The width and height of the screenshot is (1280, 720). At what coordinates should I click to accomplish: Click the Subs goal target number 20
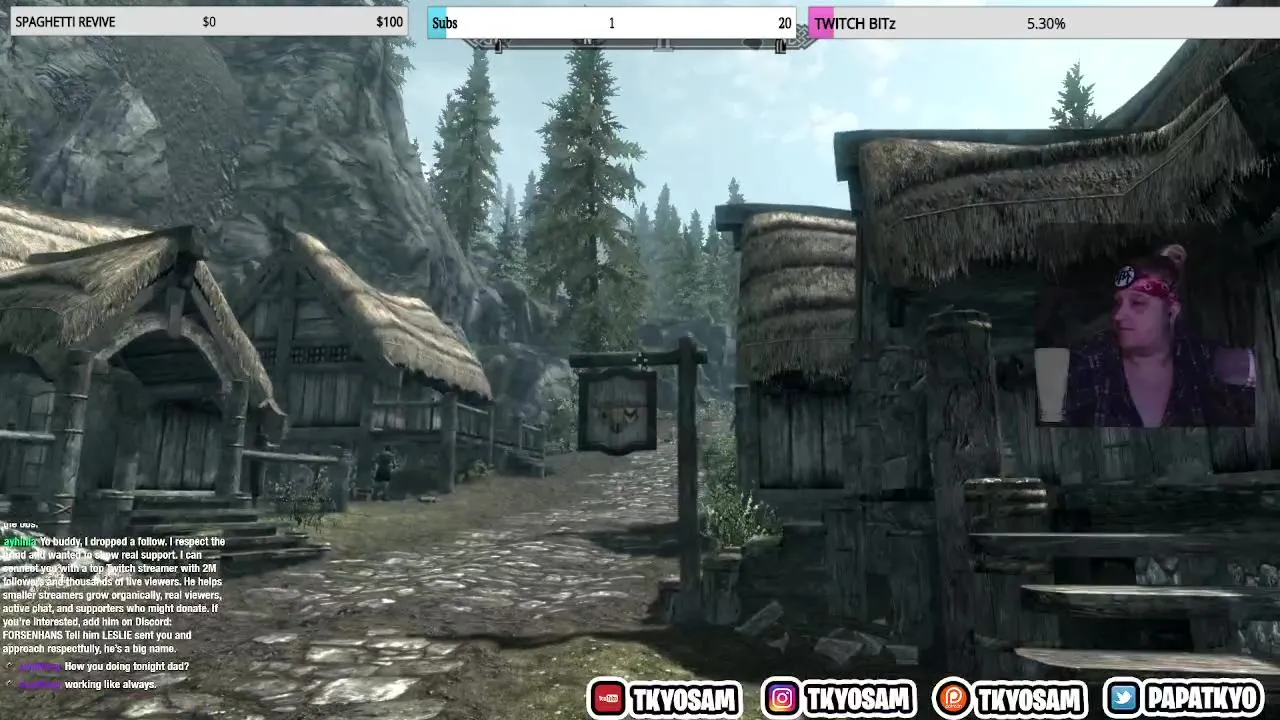784,23
